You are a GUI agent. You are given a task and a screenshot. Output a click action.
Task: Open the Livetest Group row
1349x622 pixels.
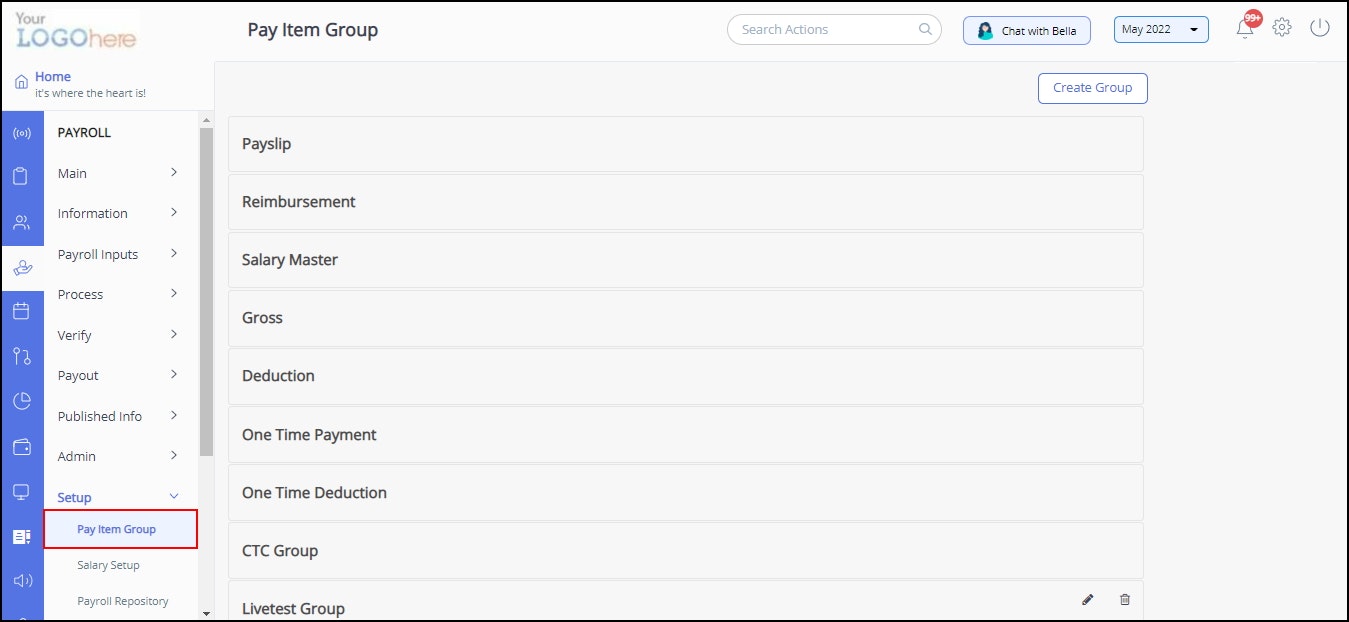pyautogui.click(x=685, y=600)
